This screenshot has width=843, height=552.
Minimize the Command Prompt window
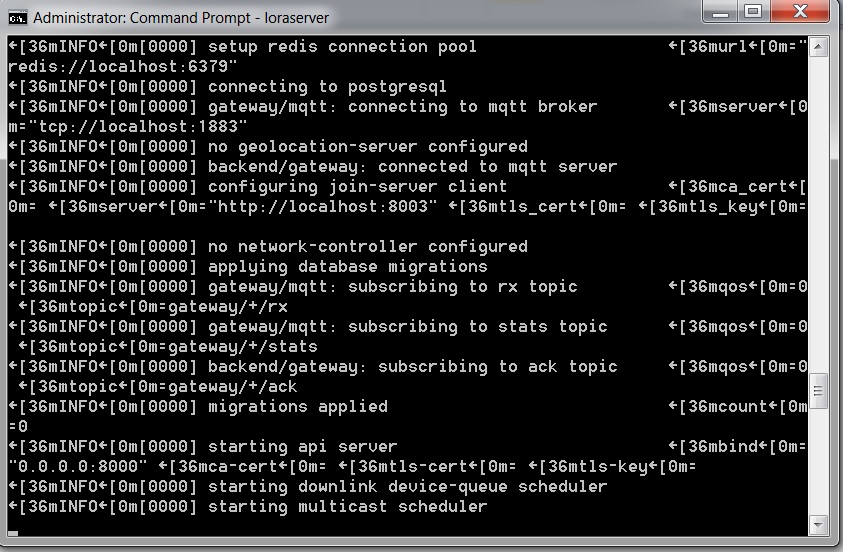point(720,12)
